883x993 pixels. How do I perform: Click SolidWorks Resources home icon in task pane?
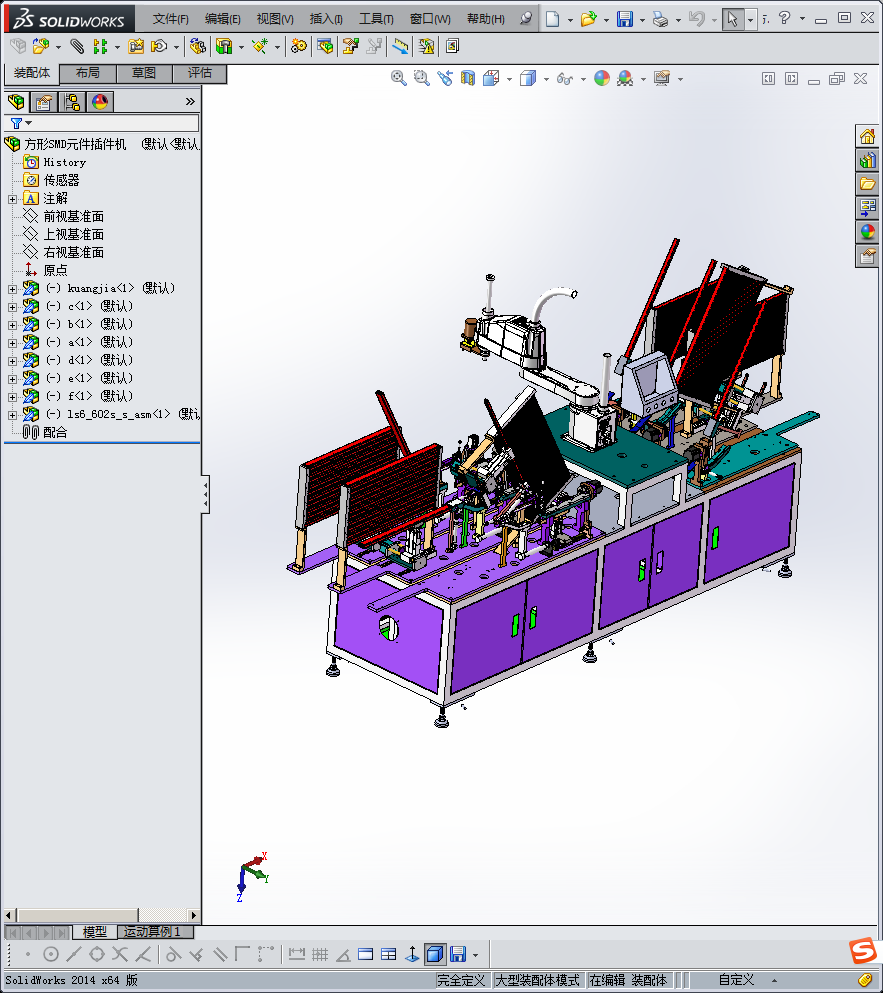867,137
